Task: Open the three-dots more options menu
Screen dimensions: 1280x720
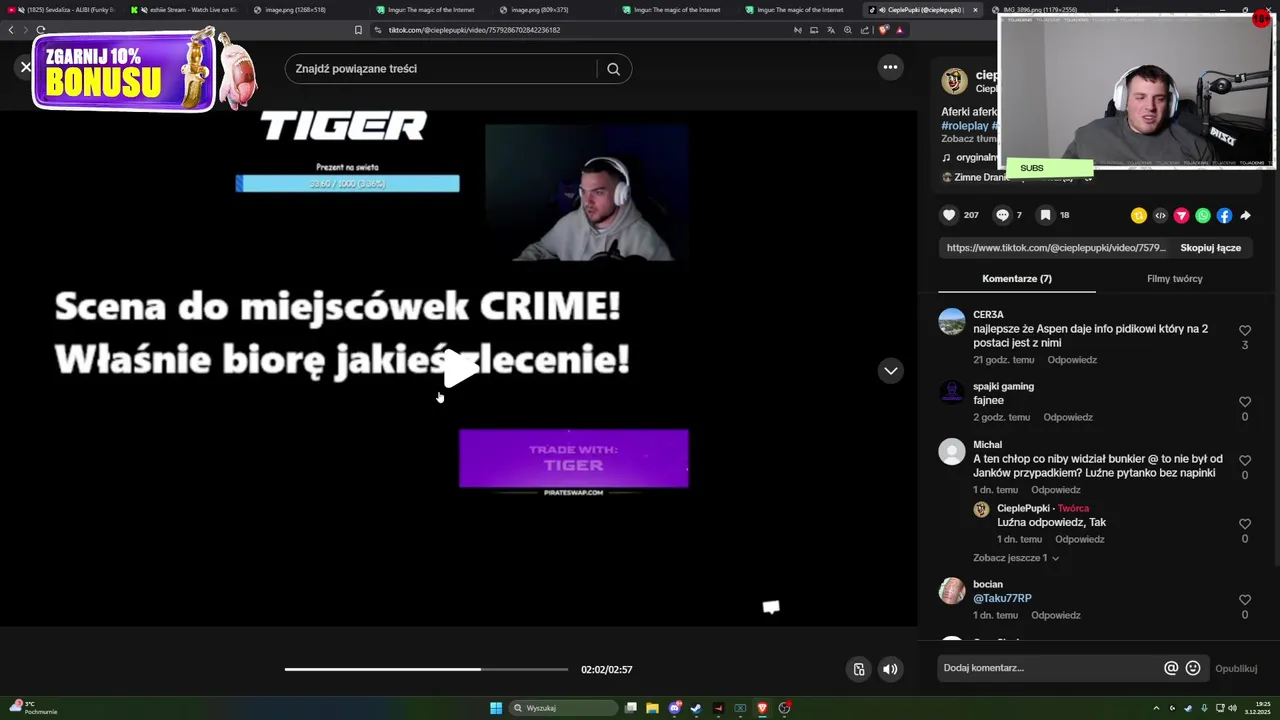Action: click(890, 67)
